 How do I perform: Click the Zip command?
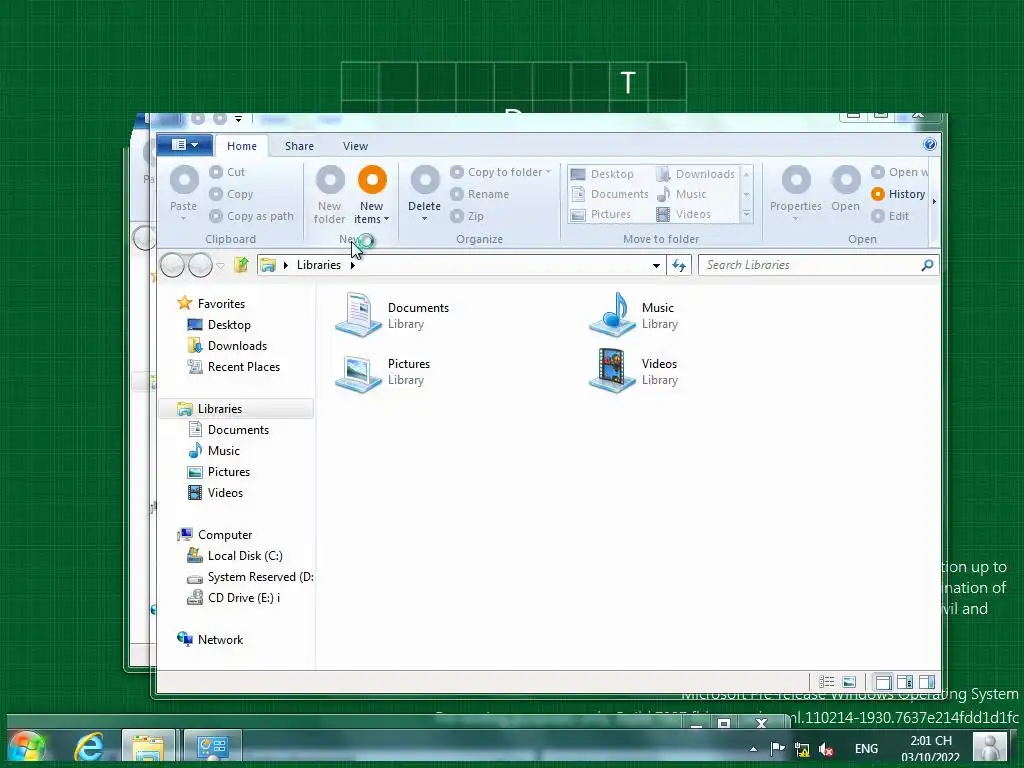point(467,216)
